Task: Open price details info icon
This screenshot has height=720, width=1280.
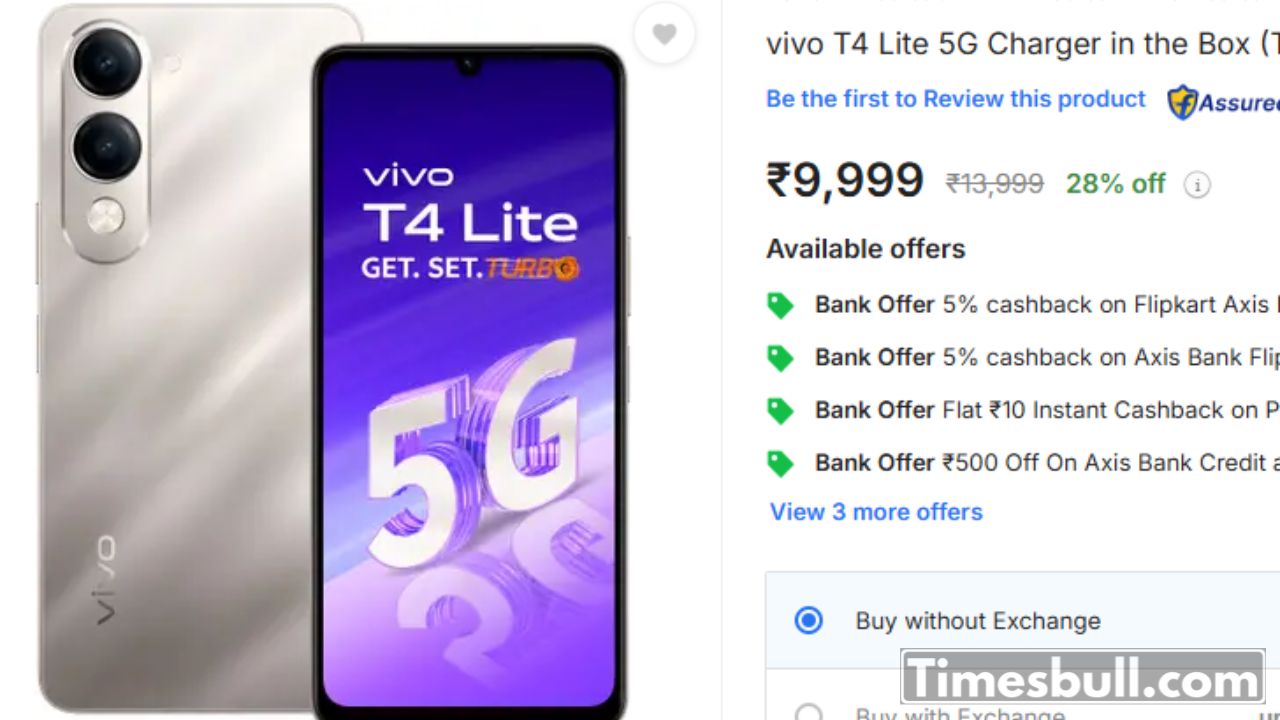Action: coord(1197,185)
